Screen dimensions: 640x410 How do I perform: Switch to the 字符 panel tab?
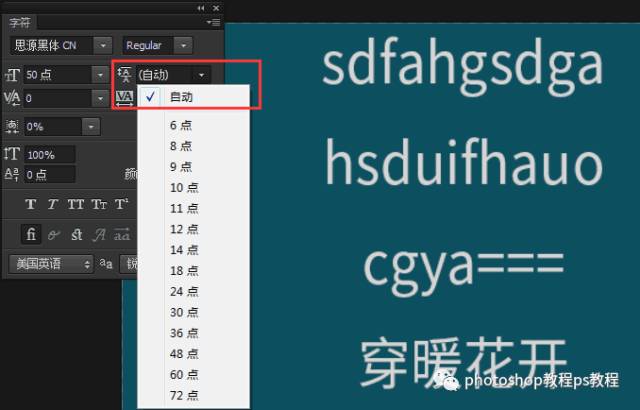(x=20, y=21)
